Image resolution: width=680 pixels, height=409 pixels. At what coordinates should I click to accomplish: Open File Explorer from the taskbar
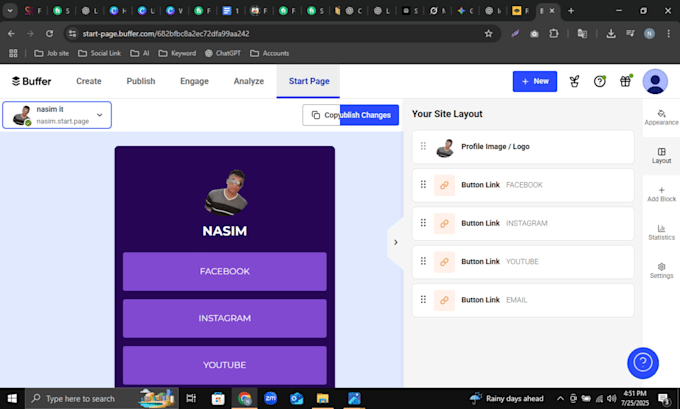(x=322, y=398)
